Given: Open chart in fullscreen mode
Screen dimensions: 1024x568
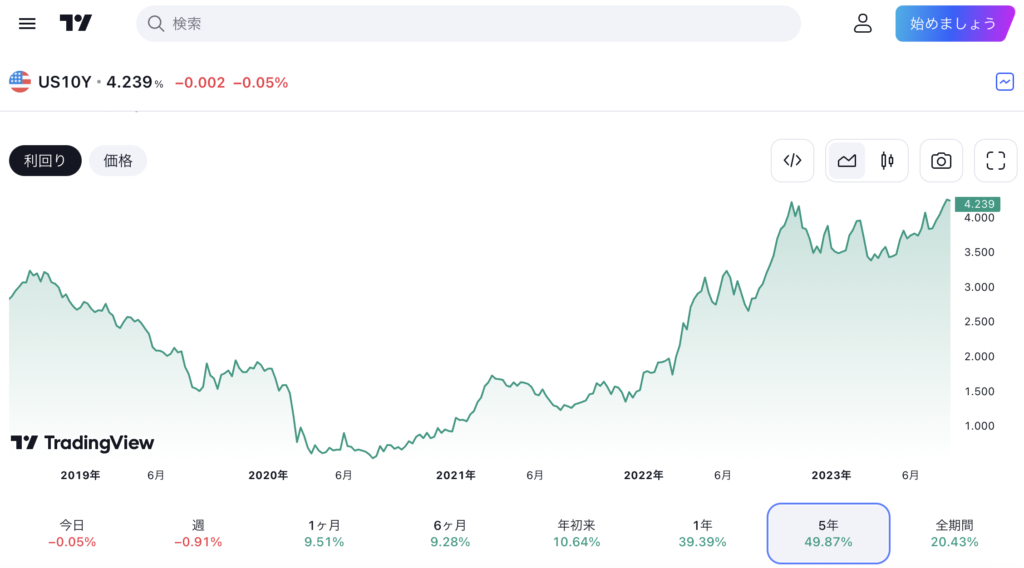Looking at the screenshot, I should point(995,161).
